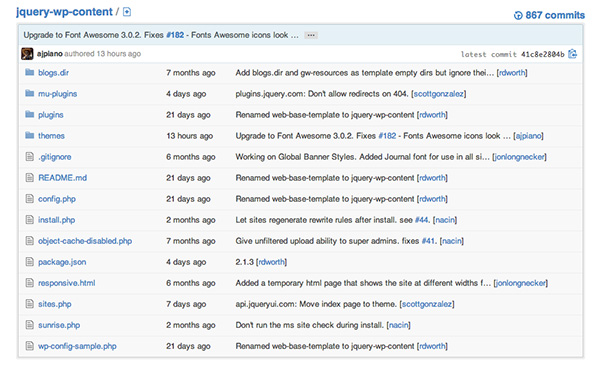600x368 pixels.
Task: Open the 867 commits history icon
Action: [x=518, y=16]
